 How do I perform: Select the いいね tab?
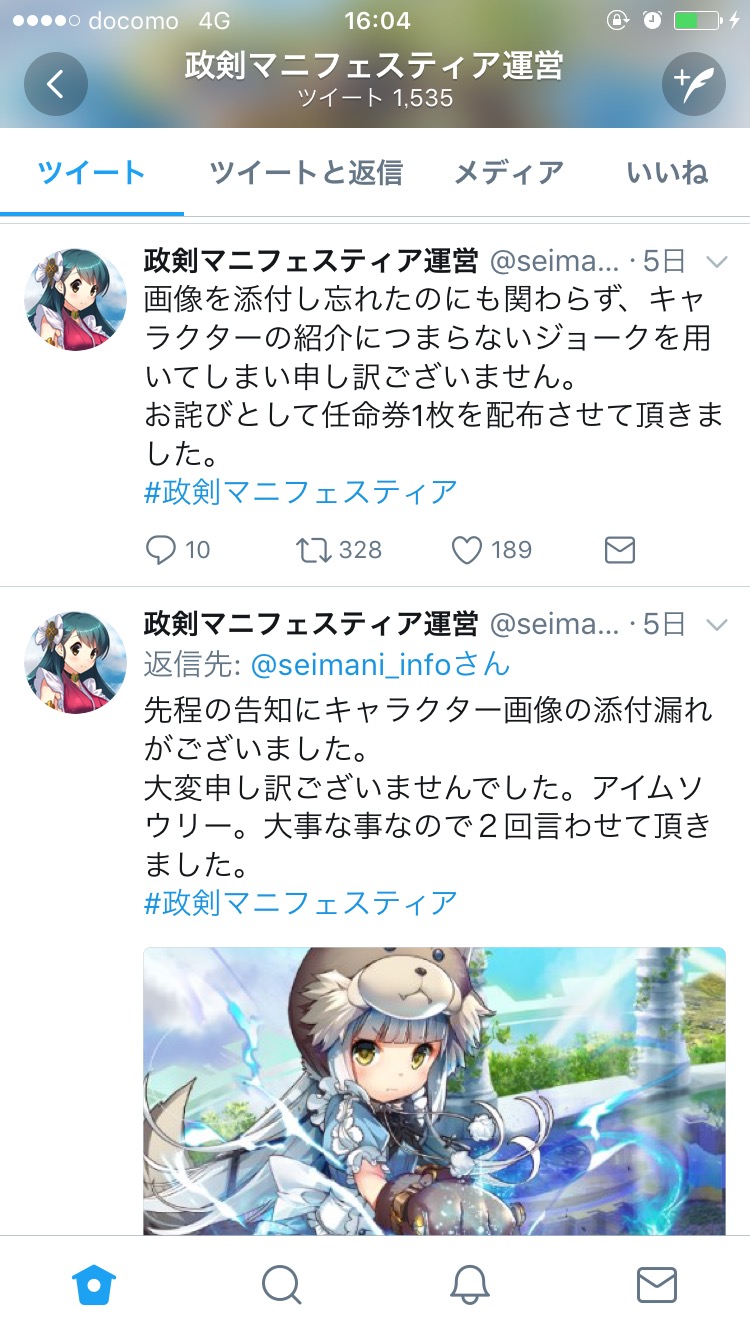[667, 173]
